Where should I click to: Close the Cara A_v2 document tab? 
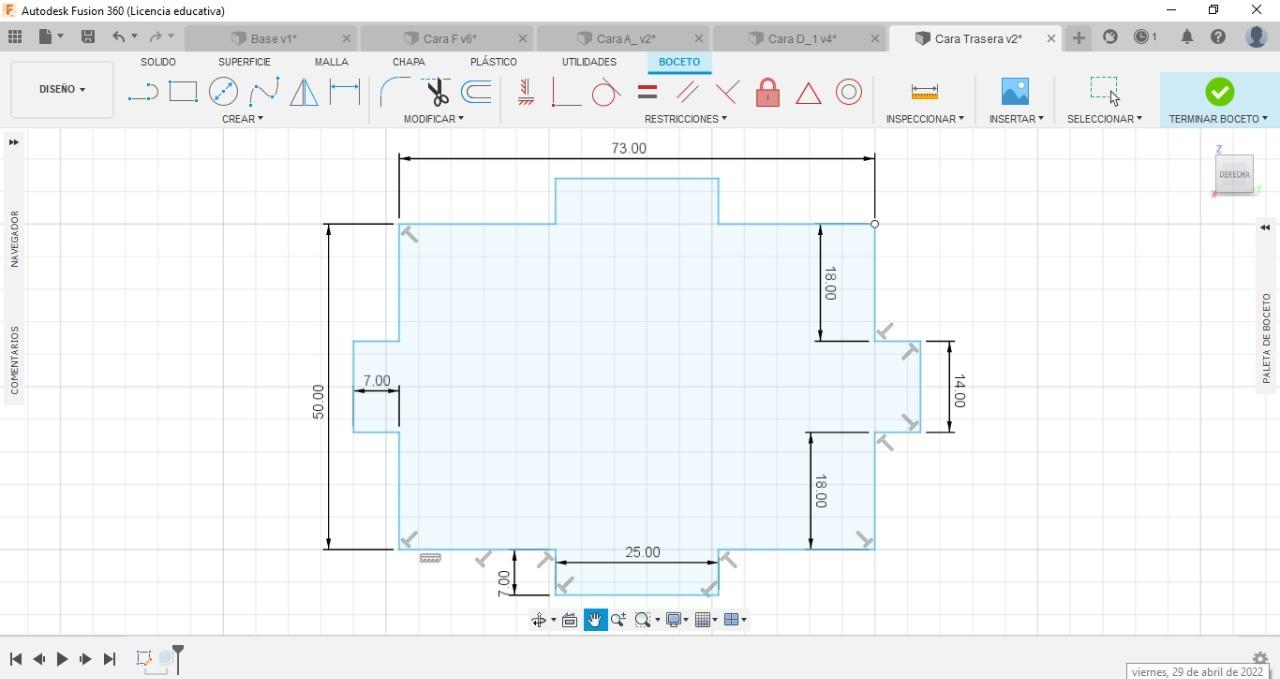coord(699,38)
